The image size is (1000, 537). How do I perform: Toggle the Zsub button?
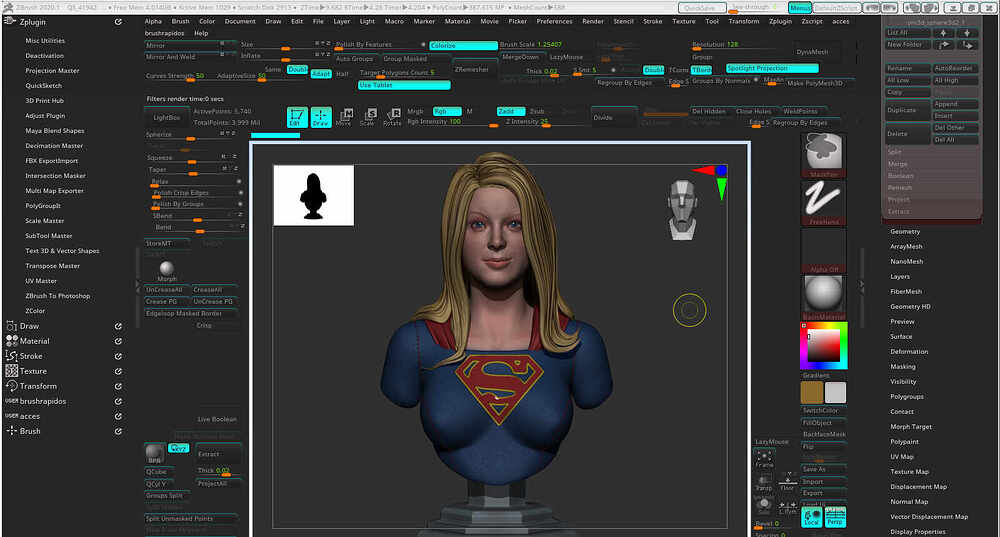[x=537, y=111]
